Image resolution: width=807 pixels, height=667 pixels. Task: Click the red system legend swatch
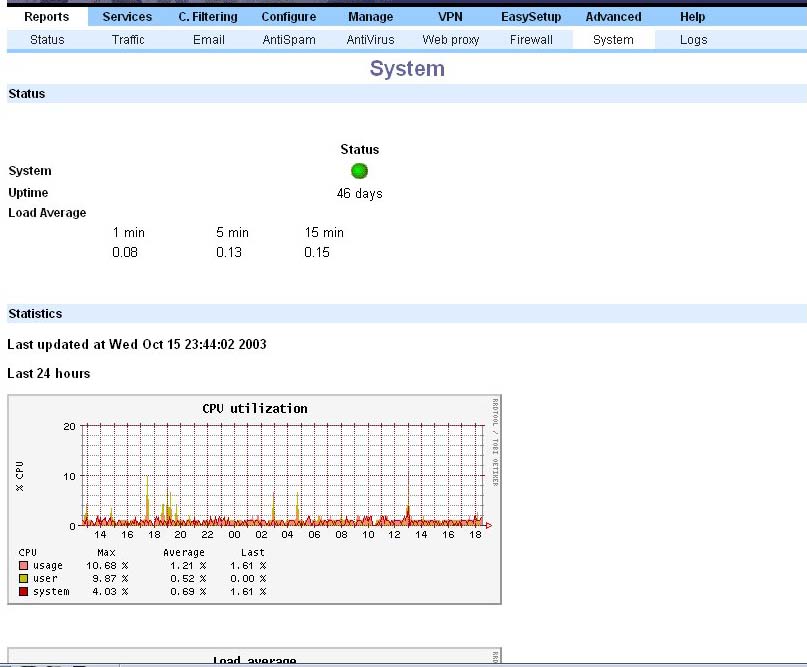(x=23, y=591)
